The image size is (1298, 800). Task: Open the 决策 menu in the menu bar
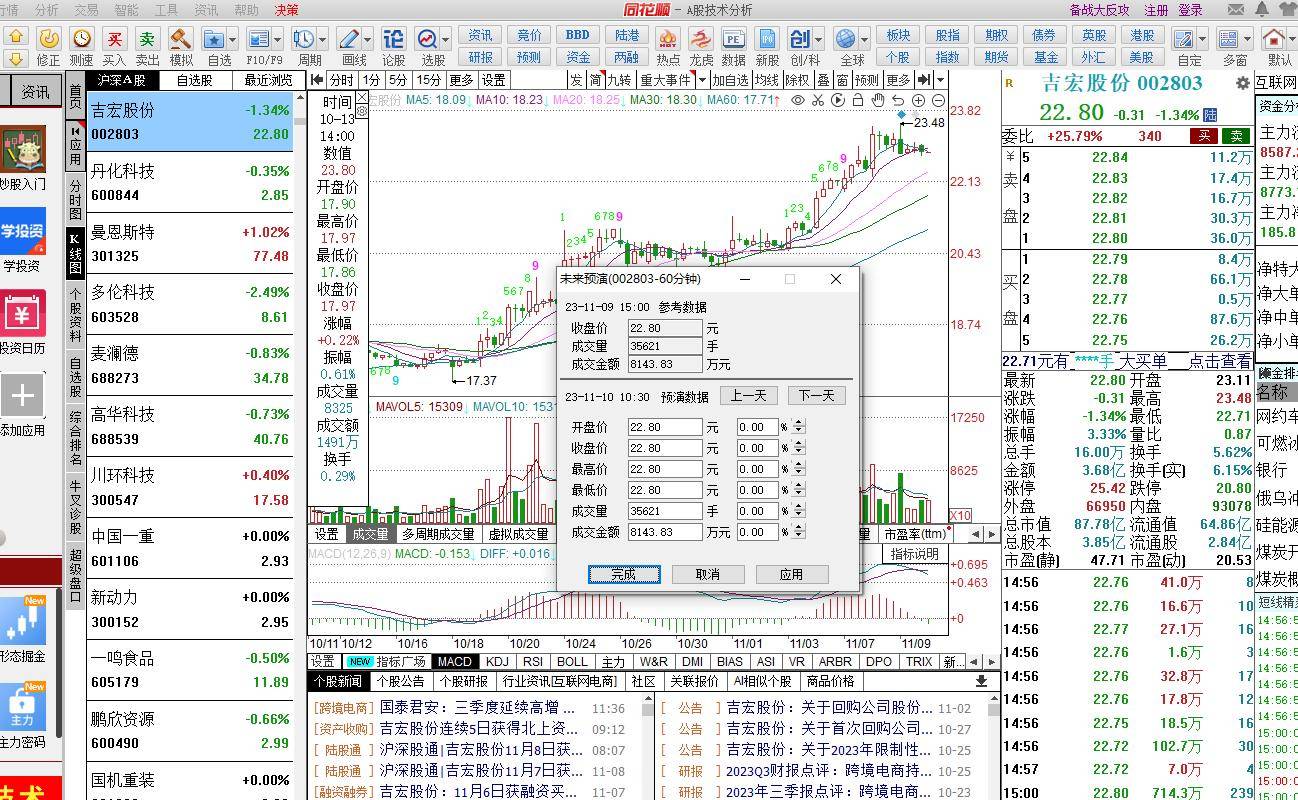(286, 10)
